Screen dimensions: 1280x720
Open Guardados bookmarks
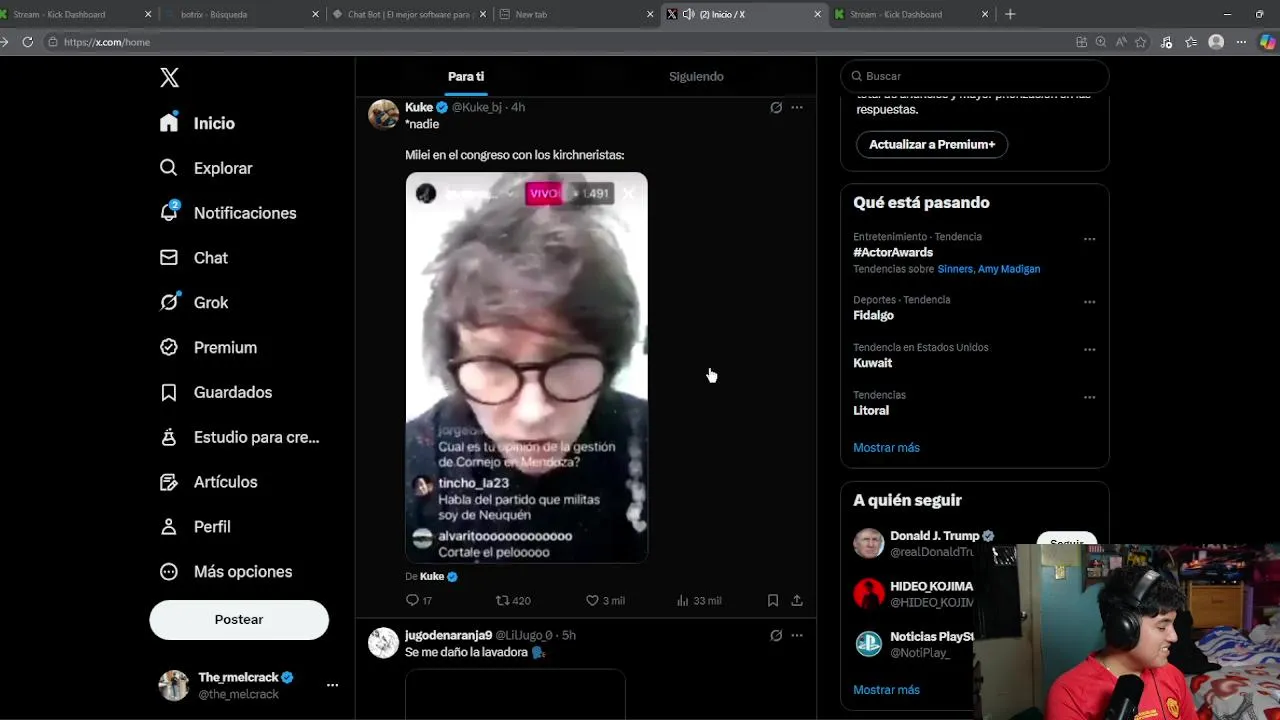(215, 392)
